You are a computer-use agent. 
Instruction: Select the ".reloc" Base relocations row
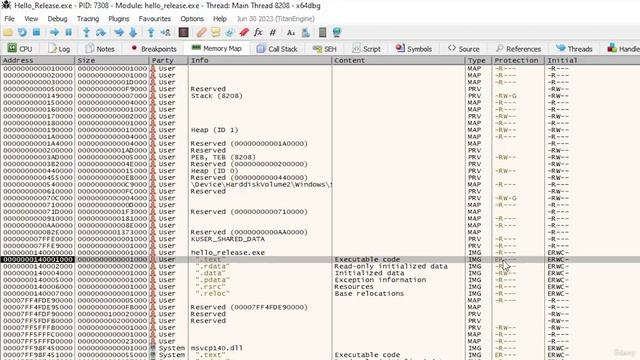click(x=320, y=293)
